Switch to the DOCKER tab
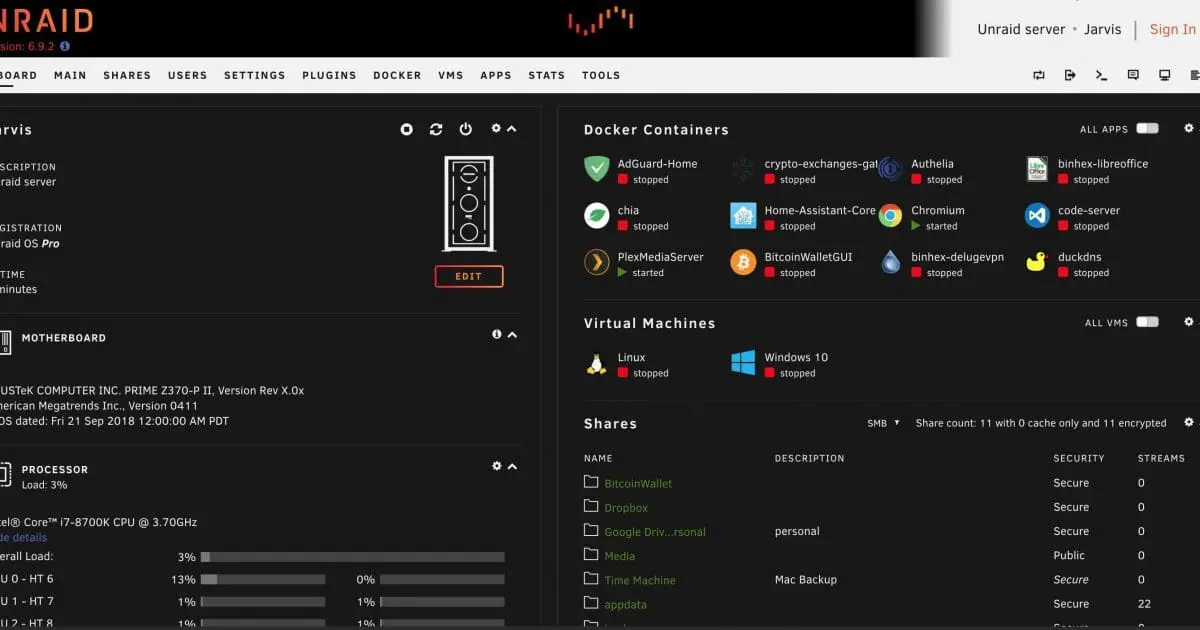1200x630 pixels. point(397,75)
